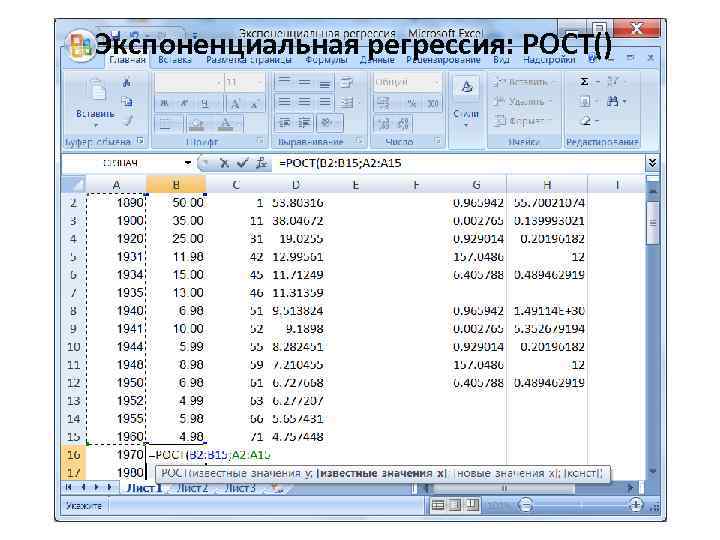Cancel the formula with the X icon
Viewport: 720px width, 540px height.
224,163
